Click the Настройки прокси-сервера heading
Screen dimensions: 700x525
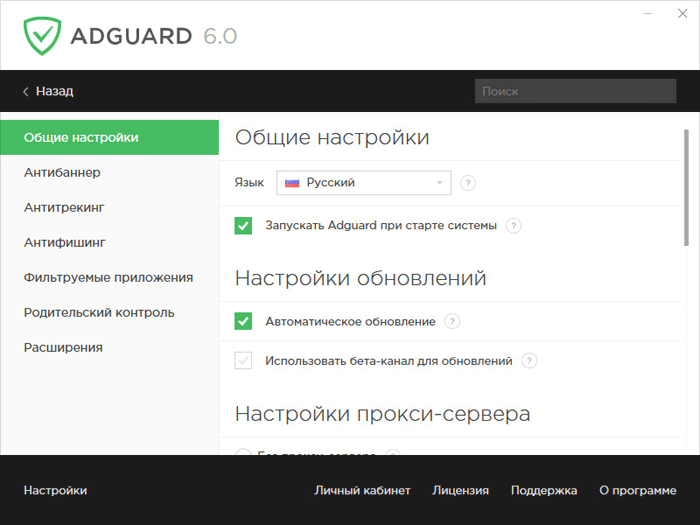(x=383, y=414)
